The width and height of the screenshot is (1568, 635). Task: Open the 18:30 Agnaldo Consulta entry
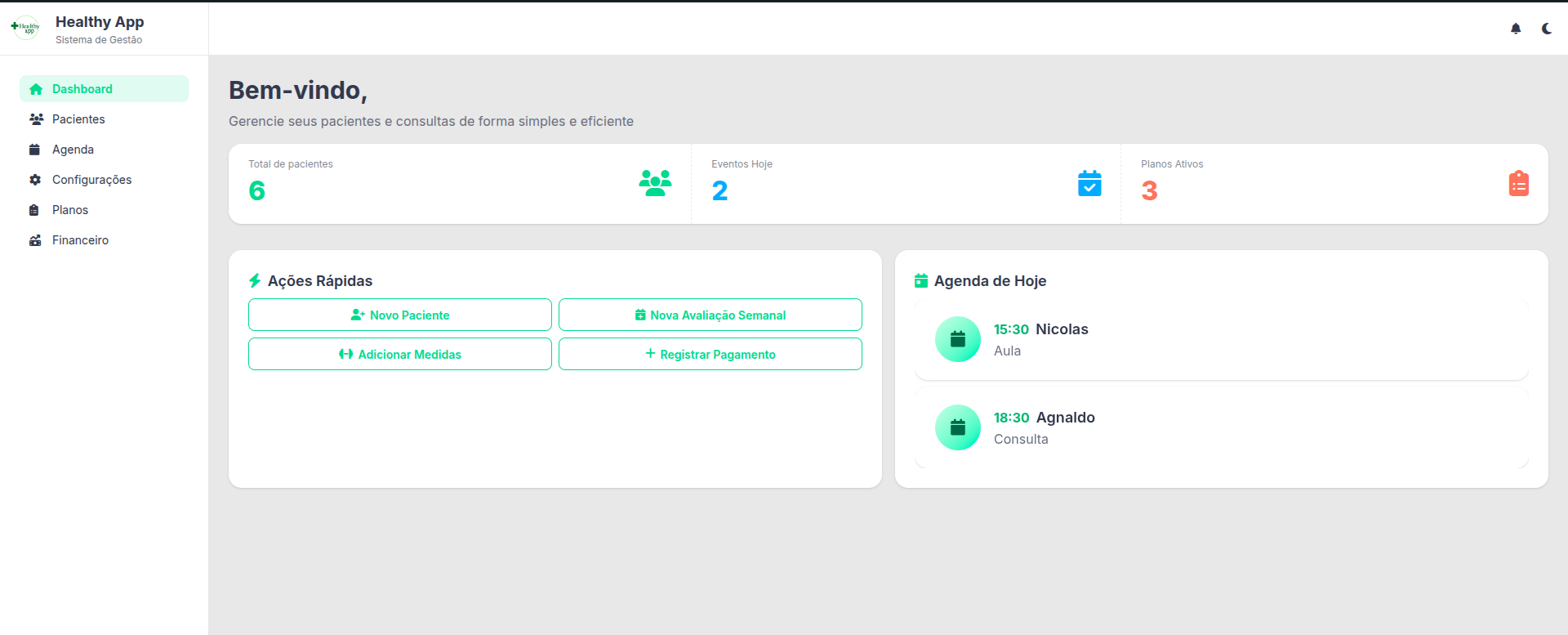pos(1222,427)
